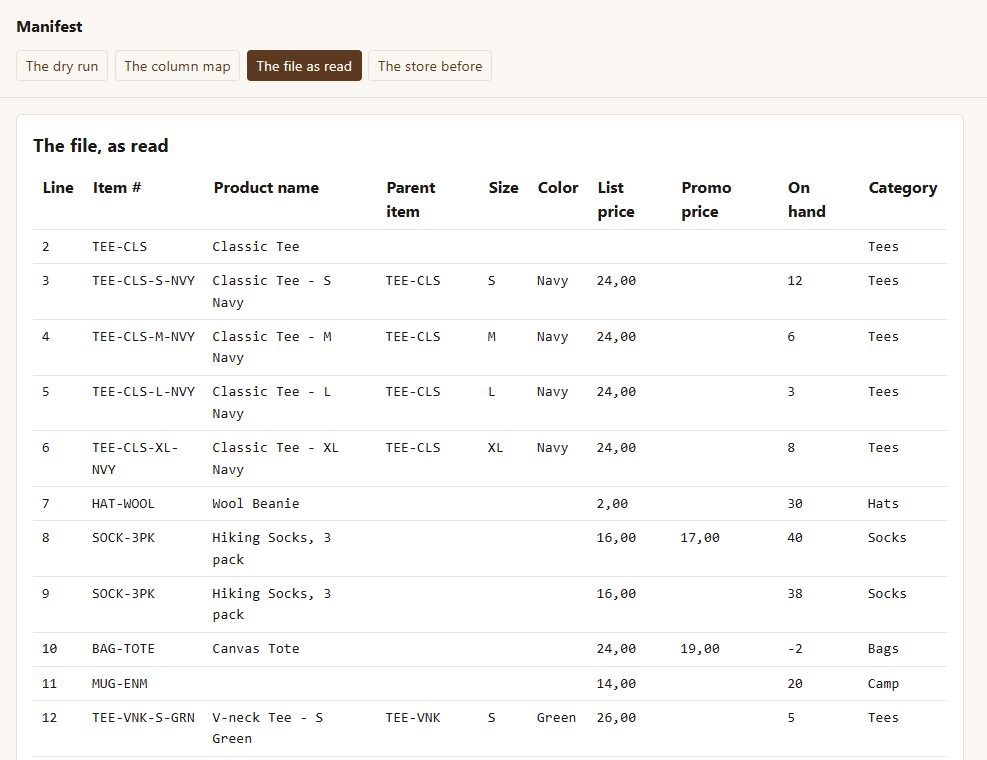Open The column map tab
The height and width of the screenshot is (760, 987).
(178, 66)
